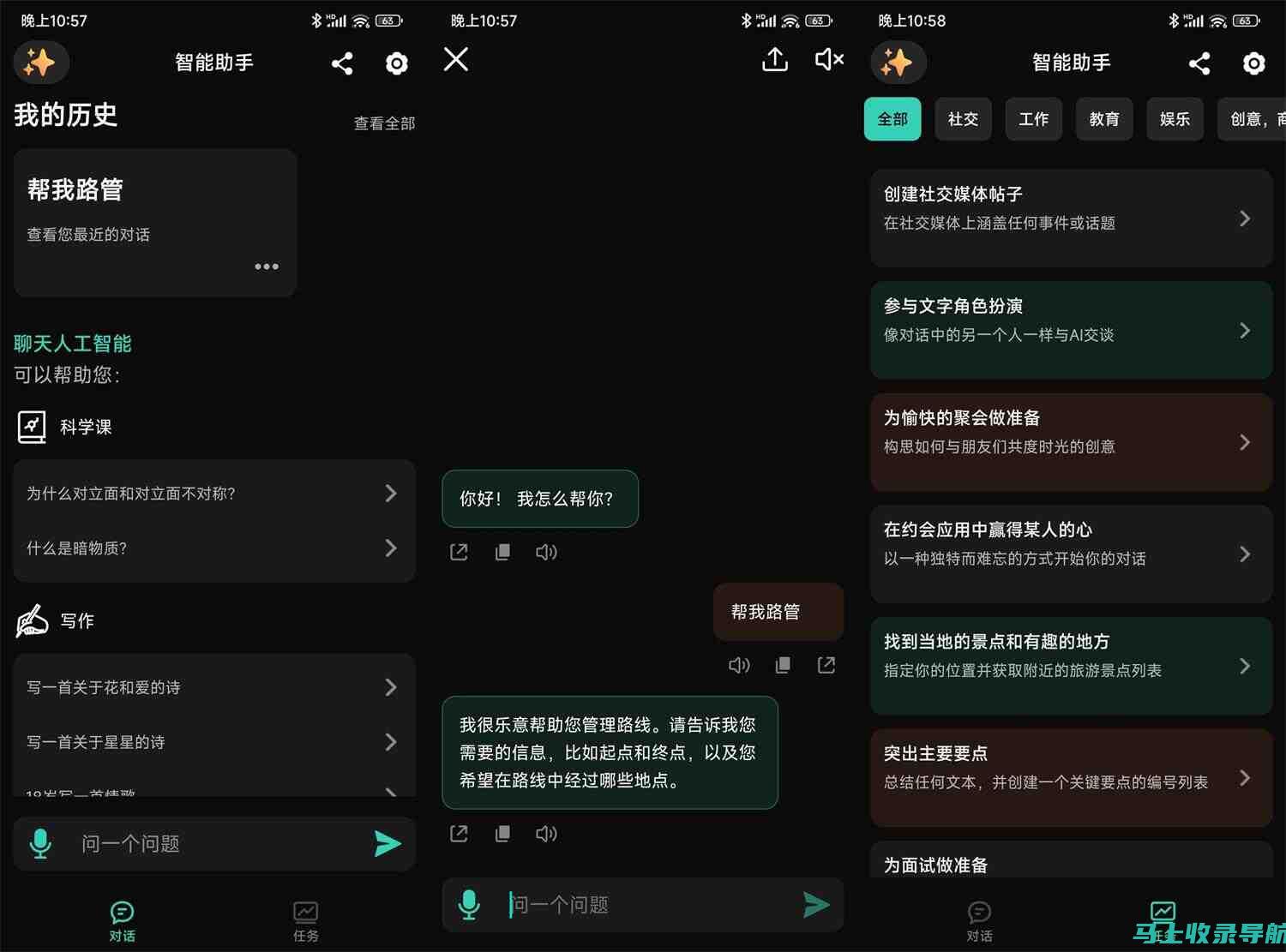The height and width of the screenshot is (952, 1286).
Task: Switch to 任务 tab in left screen
Action: [x=306, y=922]
